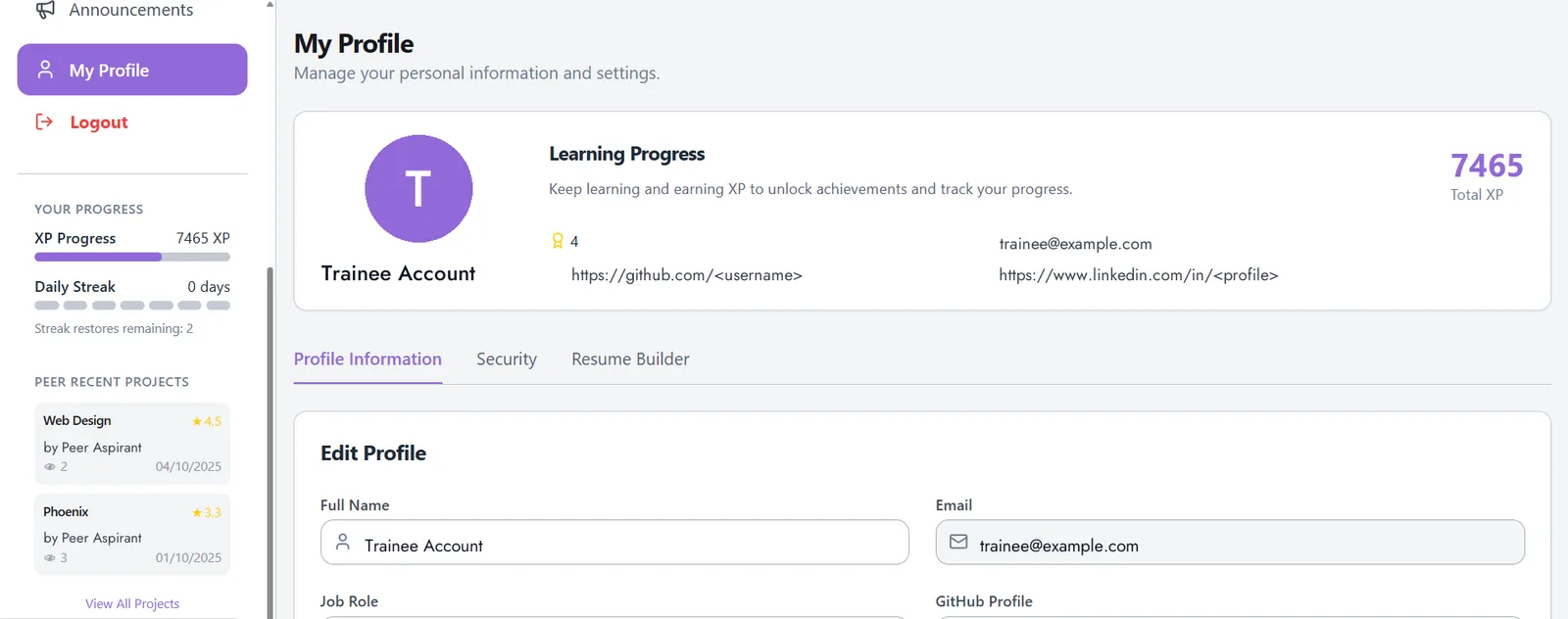Viewport: 1568px width, 619px height.
Task: Click into the Full Name input field
Action: tap(614, 543)
